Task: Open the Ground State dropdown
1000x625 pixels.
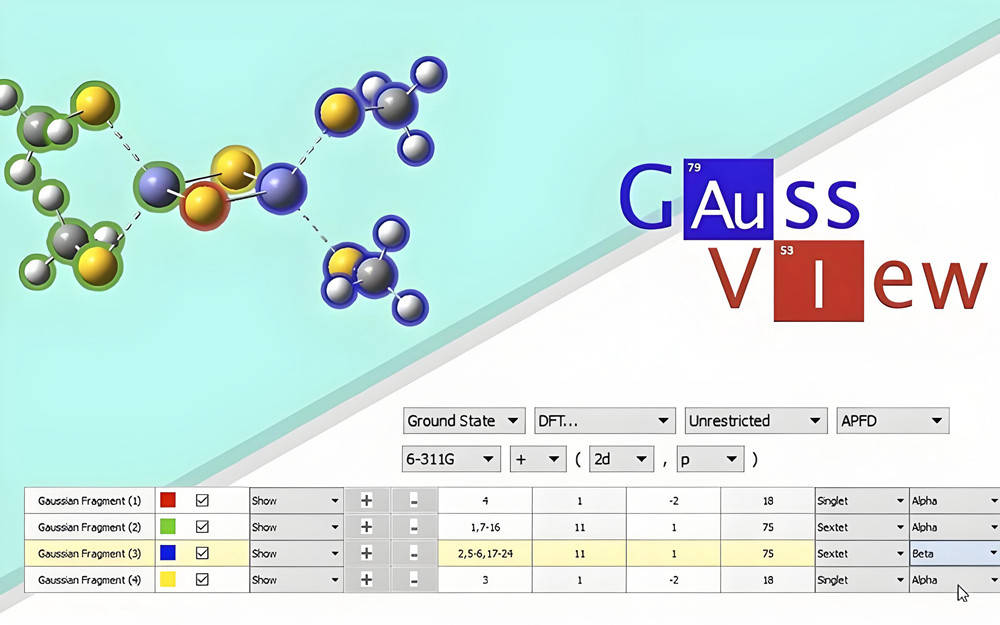Action: coord(464,421)
